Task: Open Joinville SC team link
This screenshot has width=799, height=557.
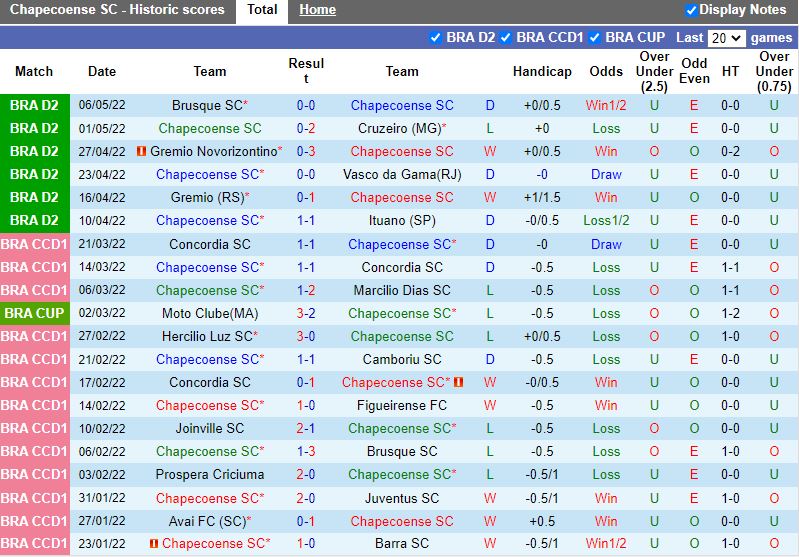Action: point(210,429)
